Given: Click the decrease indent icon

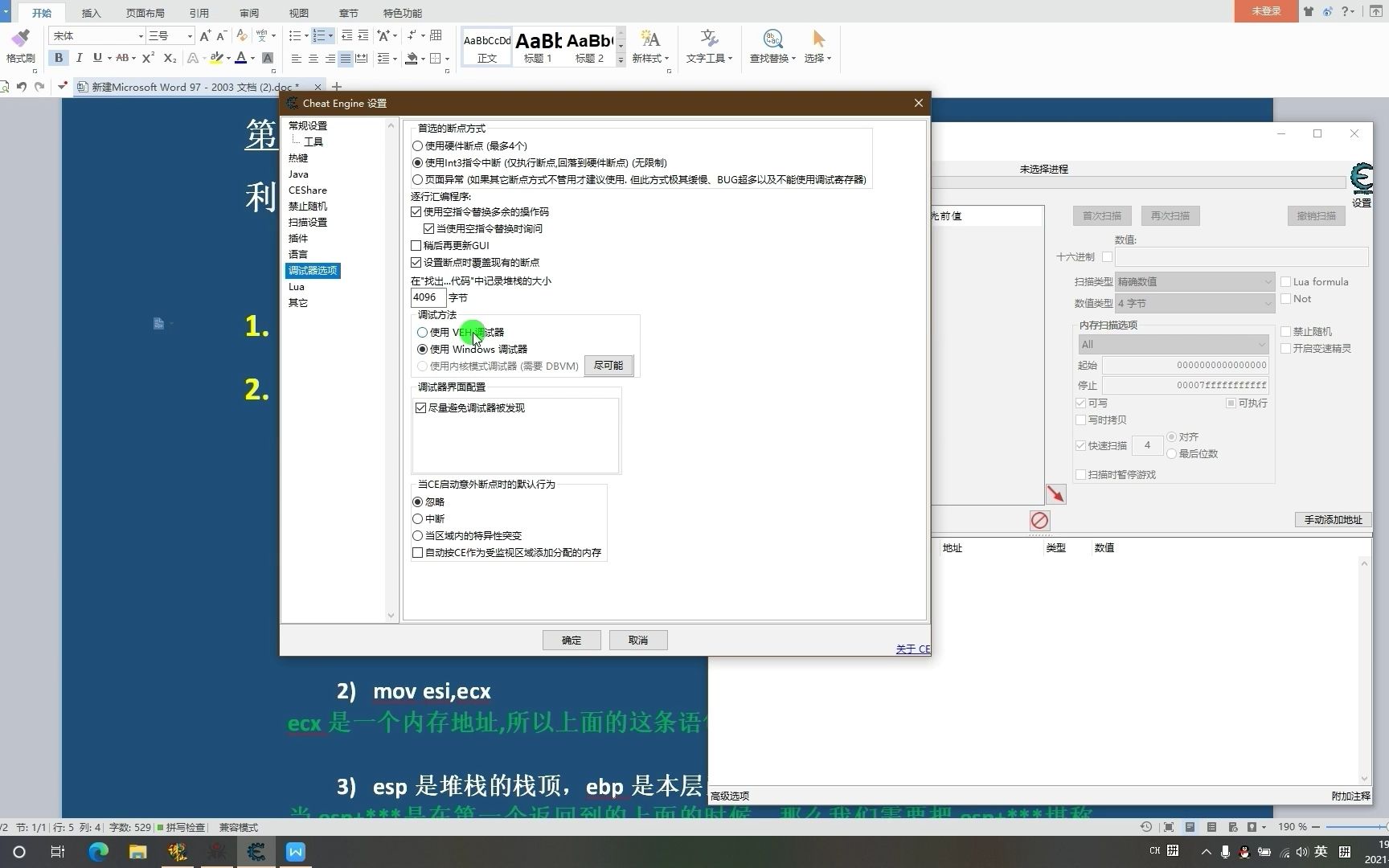Looking at the screenshot, I should click(x=346, y=35).
